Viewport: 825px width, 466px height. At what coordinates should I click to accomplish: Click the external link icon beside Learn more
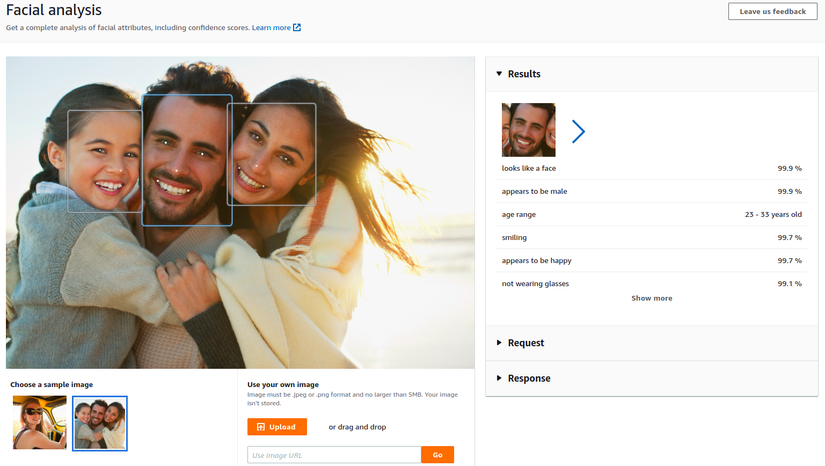297,27
